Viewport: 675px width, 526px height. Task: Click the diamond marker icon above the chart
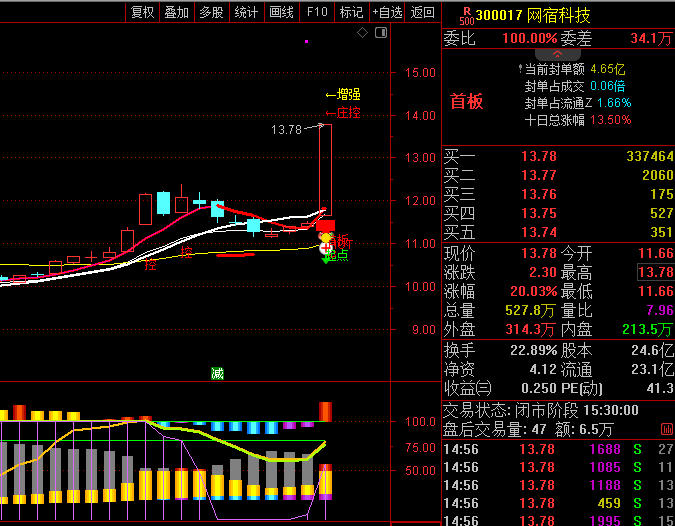(x=363, y=33)
